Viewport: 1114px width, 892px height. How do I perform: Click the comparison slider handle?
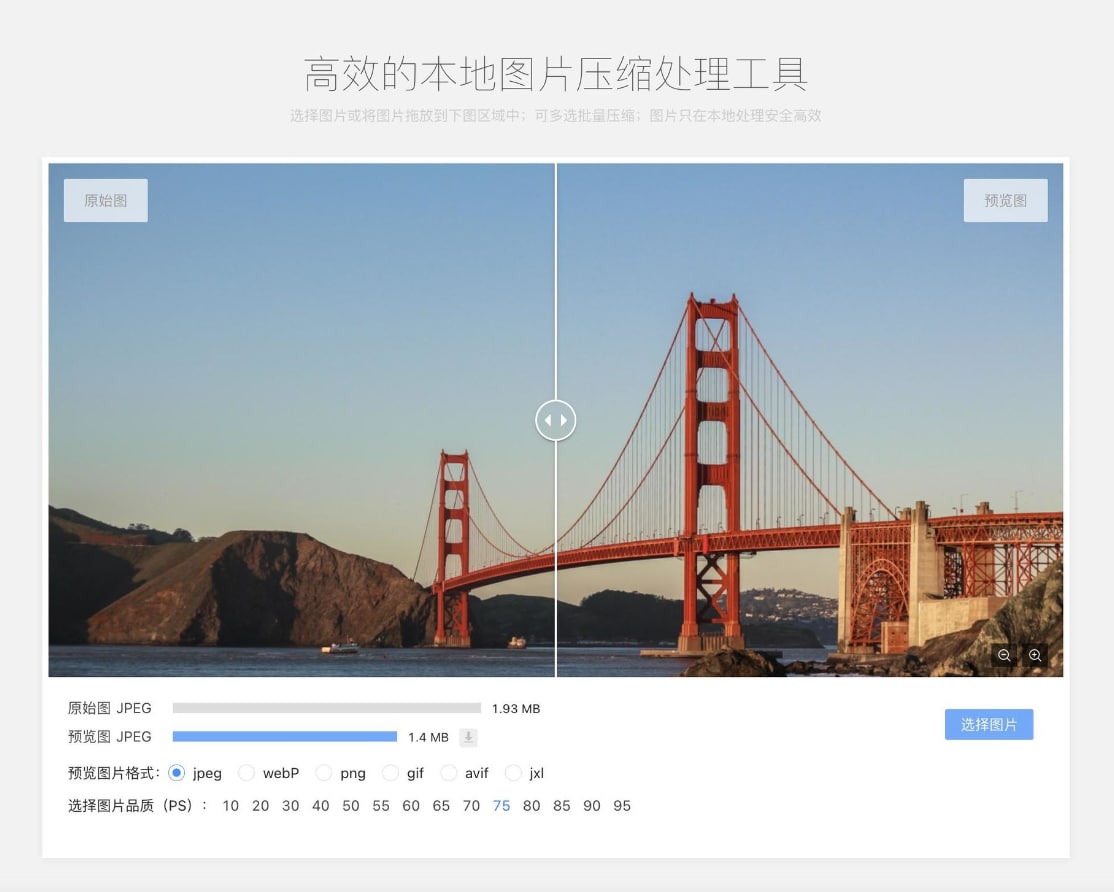tap(556, 420)
